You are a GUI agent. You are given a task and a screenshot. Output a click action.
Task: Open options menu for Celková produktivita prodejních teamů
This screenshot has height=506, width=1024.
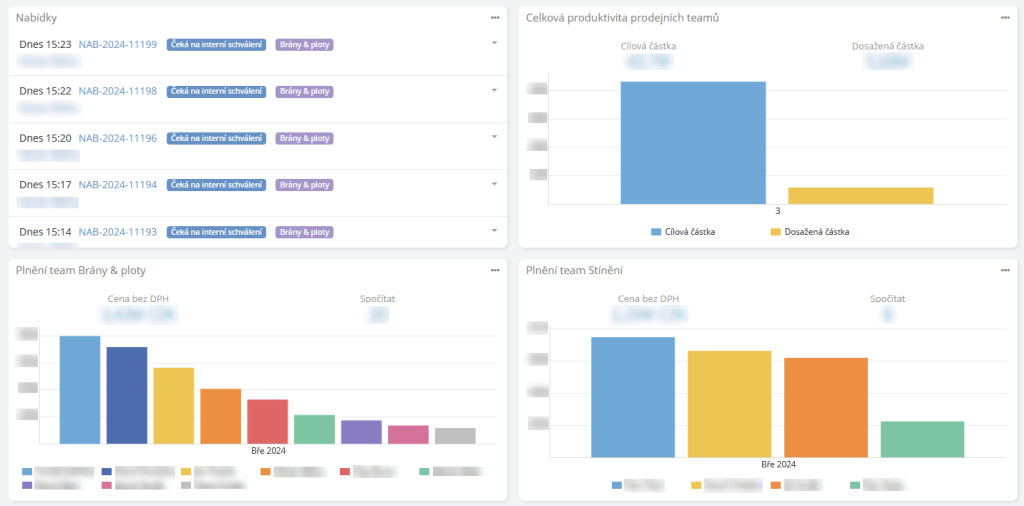coord(1005,18)
